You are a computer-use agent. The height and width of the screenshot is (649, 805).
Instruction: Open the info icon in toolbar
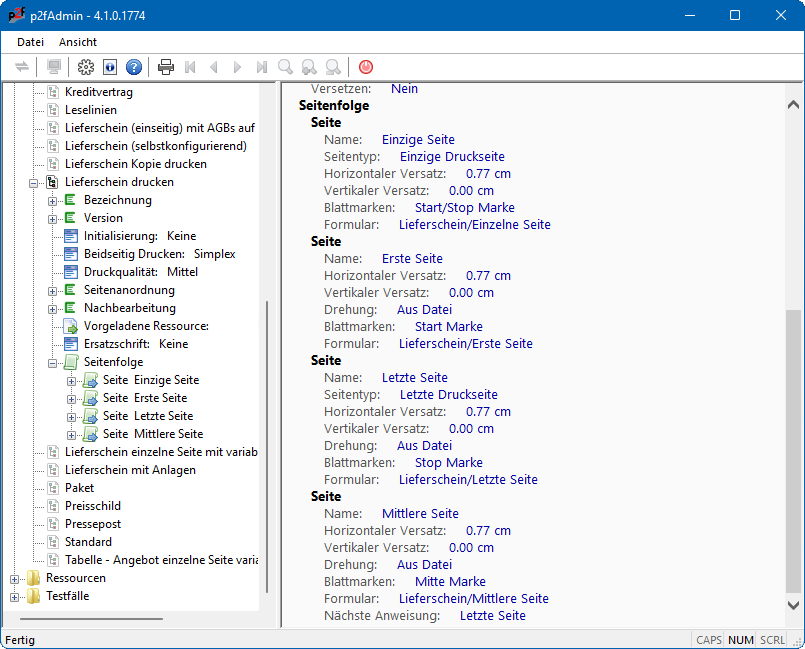pos(110,67)
